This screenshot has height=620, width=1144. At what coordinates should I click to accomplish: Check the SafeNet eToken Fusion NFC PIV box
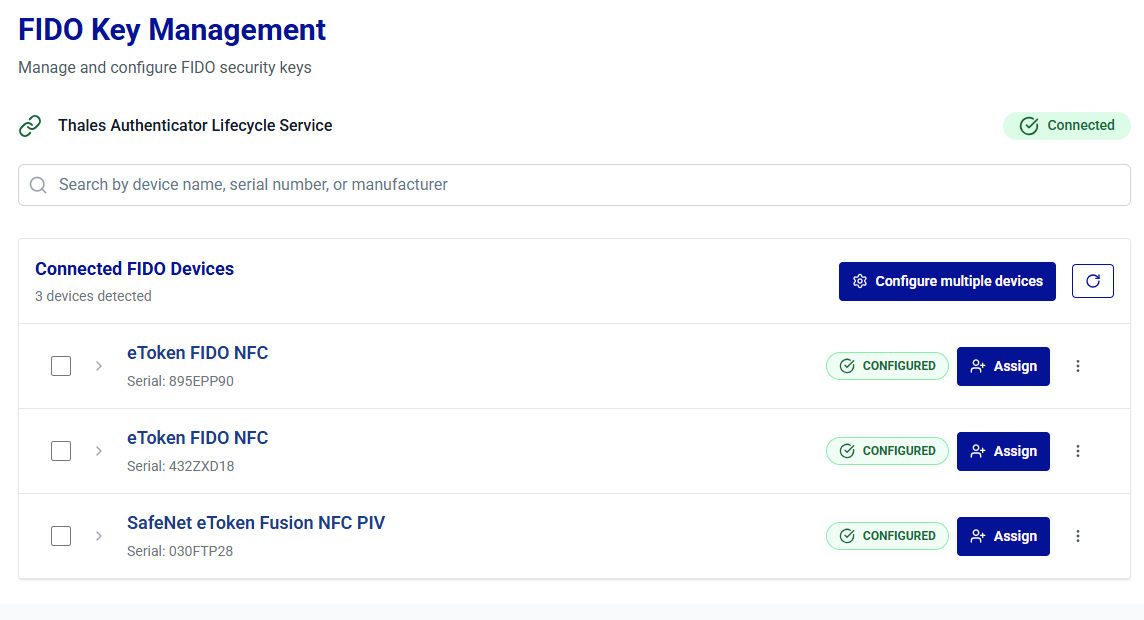pyautogui.click(x=61, y=536)
